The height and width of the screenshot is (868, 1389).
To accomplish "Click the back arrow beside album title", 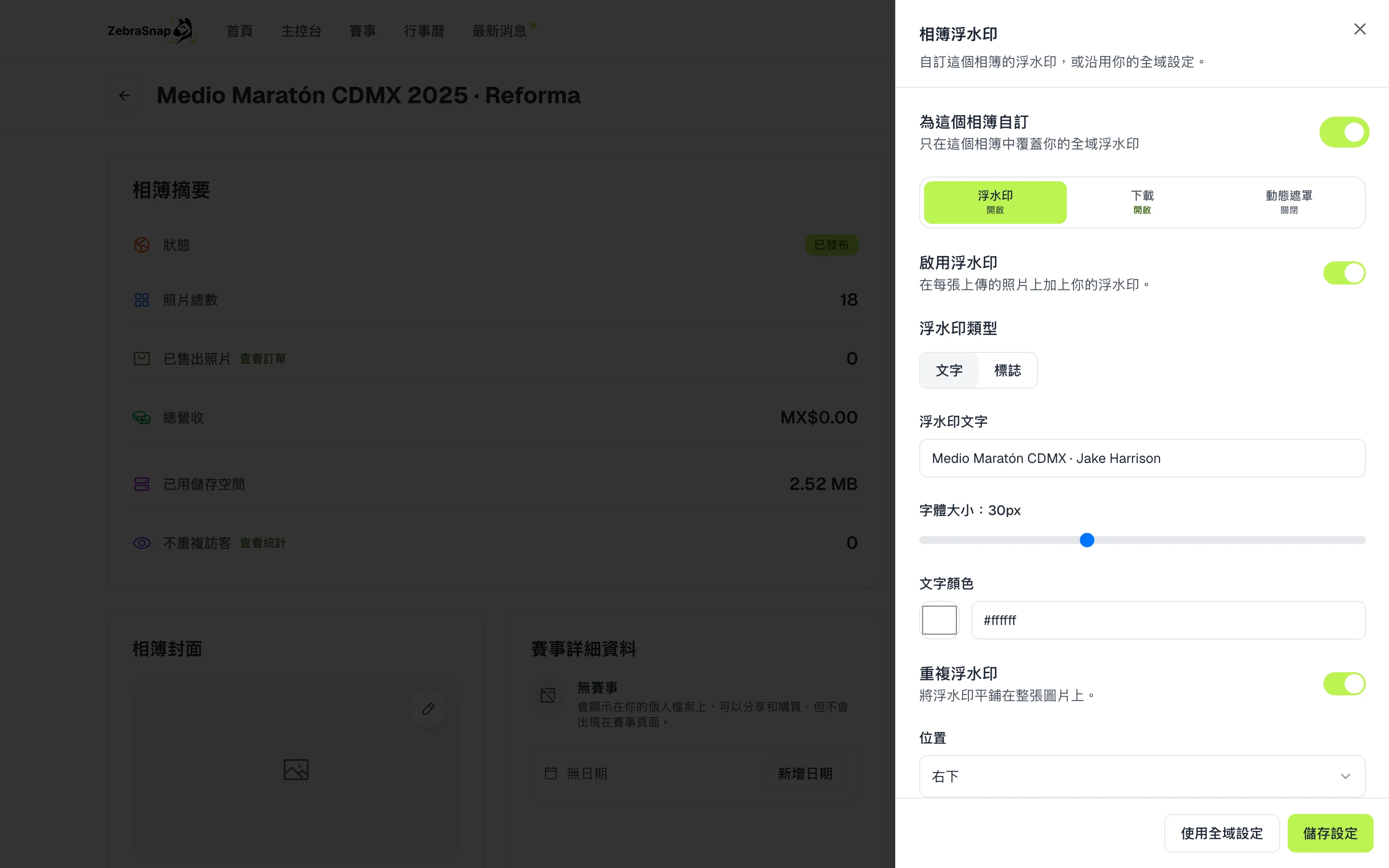I will [x=124, y=95].
